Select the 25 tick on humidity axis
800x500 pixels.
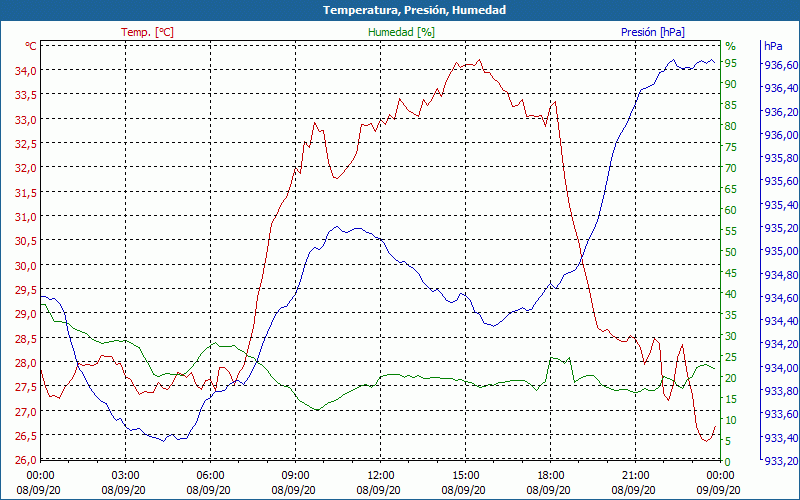click(731, 357)
